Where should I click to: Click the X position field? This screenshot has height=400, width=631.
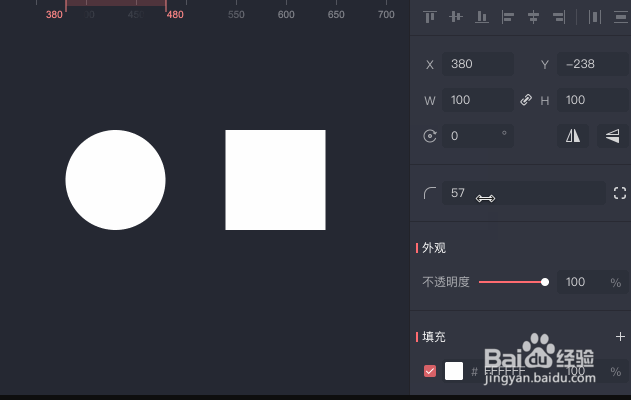coord(478,64)
